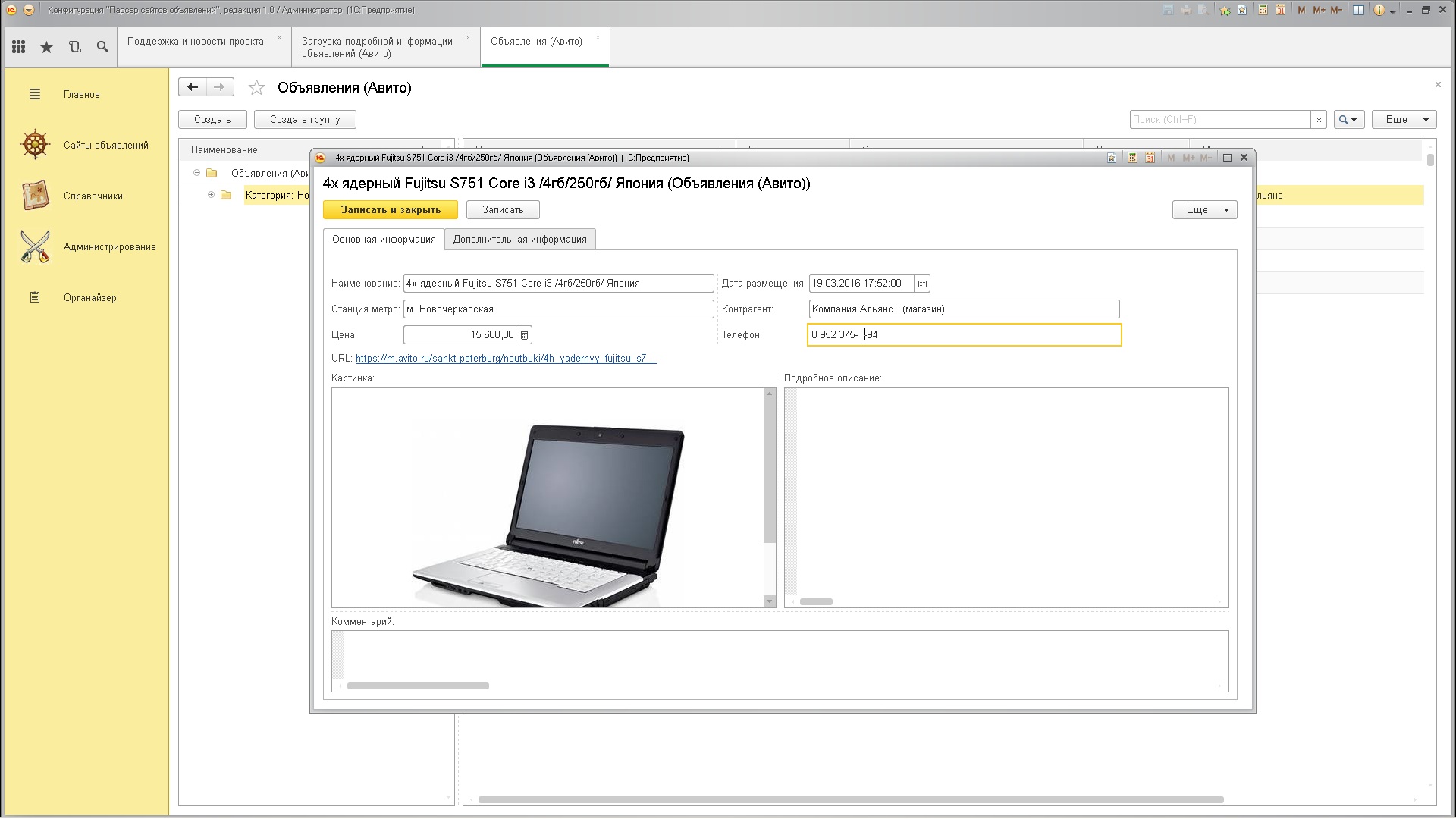Select the Основная информация tab
The width and height of the screenshot is (1456, 819).
tap(384, 240)
